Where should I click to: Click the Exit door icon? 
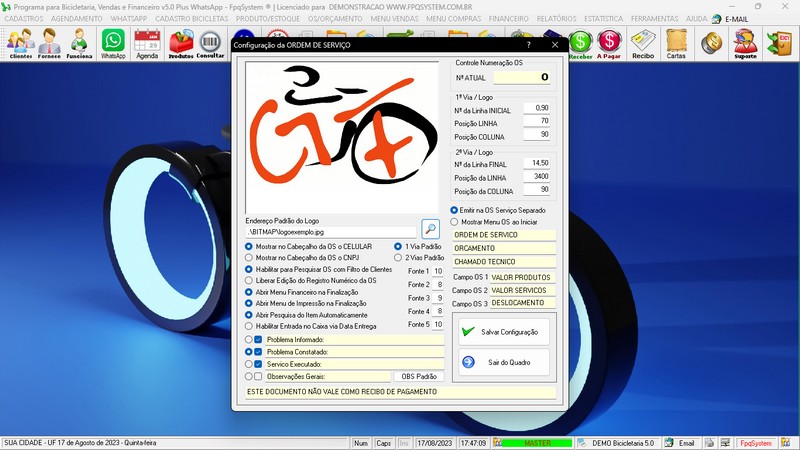780,43
